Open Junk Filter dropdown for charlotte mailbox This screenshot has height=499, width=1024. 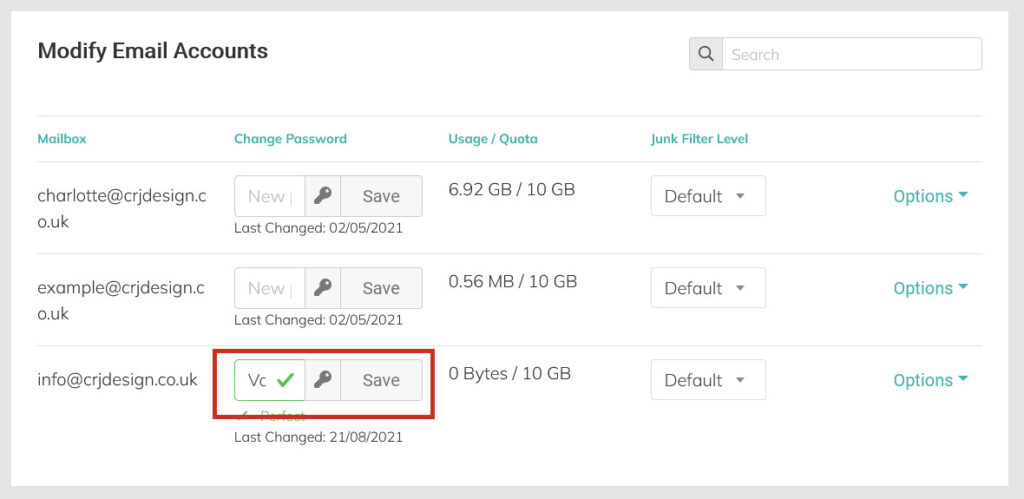[708, 196]
